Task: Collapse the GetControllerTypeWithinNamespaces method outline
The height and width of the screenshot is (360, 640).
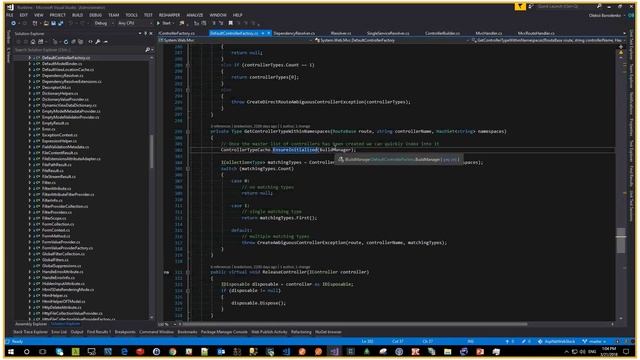Action: tap(188, 131)
